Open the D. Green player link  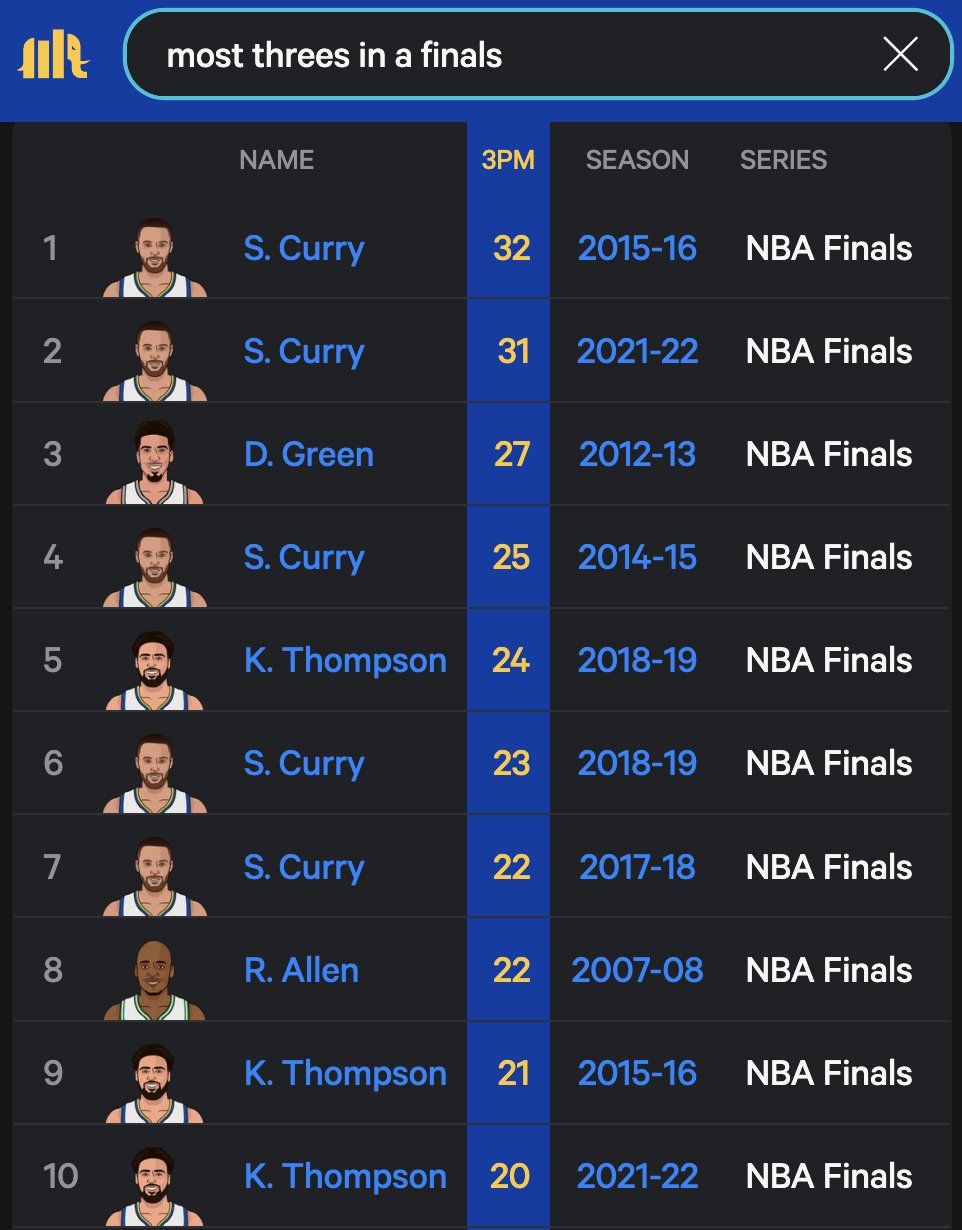[309, 454]
